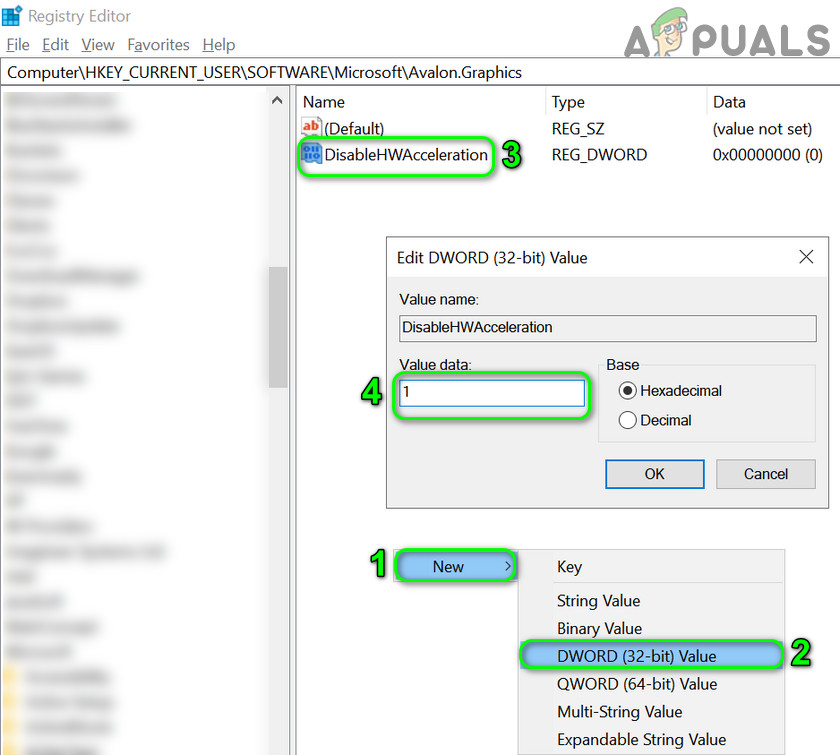
Task: Click the REG_SZ type cell
Action: click(578, 129)
